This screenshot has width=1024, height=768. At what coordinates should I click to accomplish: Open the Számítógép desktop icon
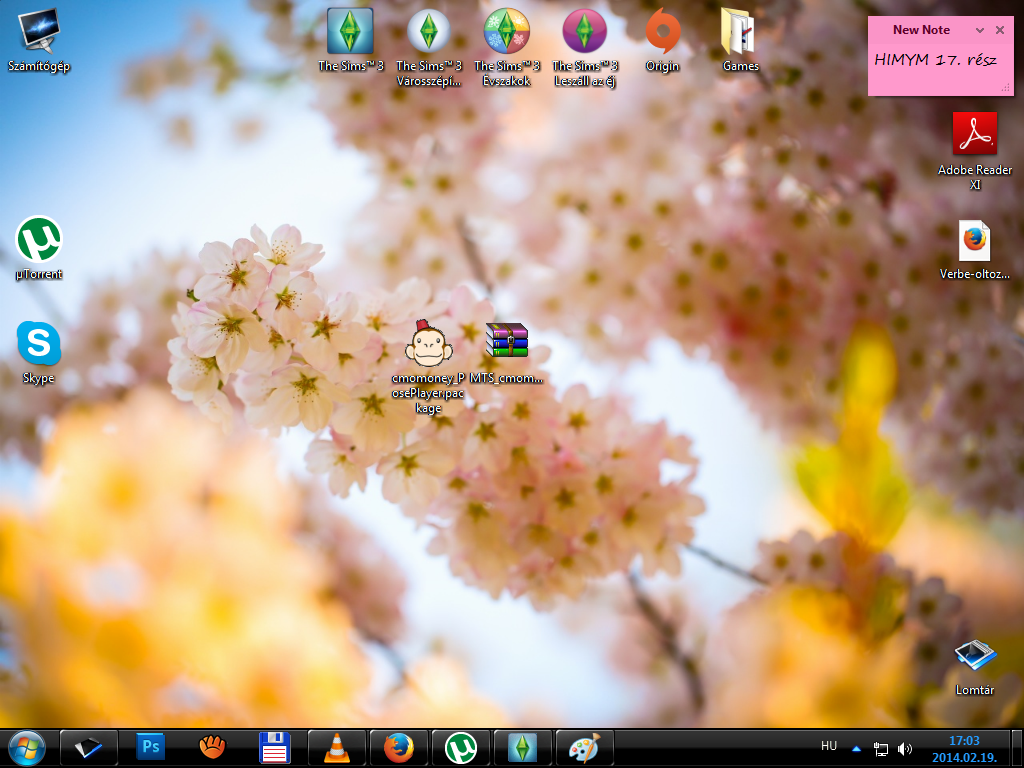tap(39, 40)
